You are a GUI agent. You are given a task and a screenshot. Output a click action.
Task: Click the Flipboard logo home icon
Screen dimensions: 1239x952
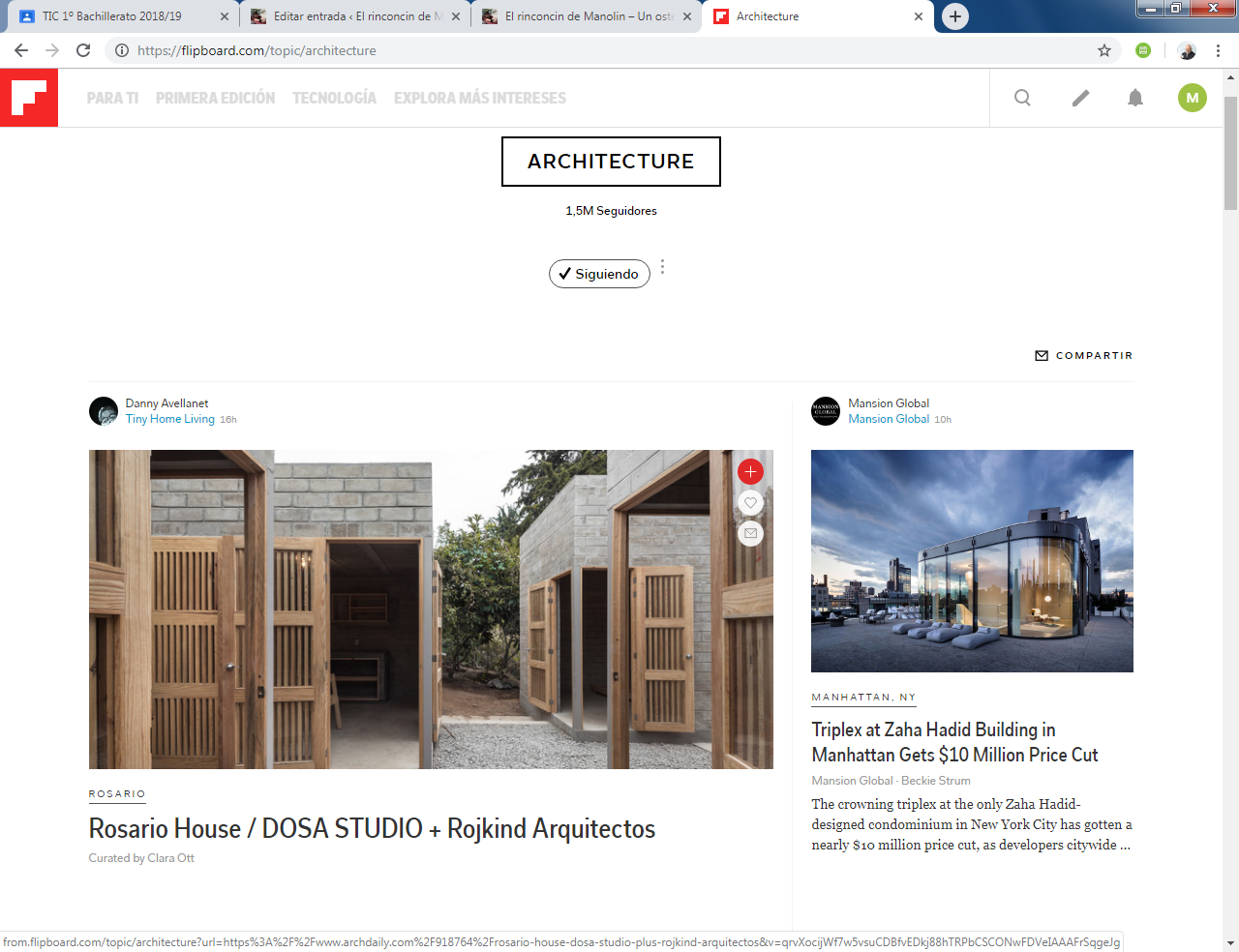[x=29, y=98]
